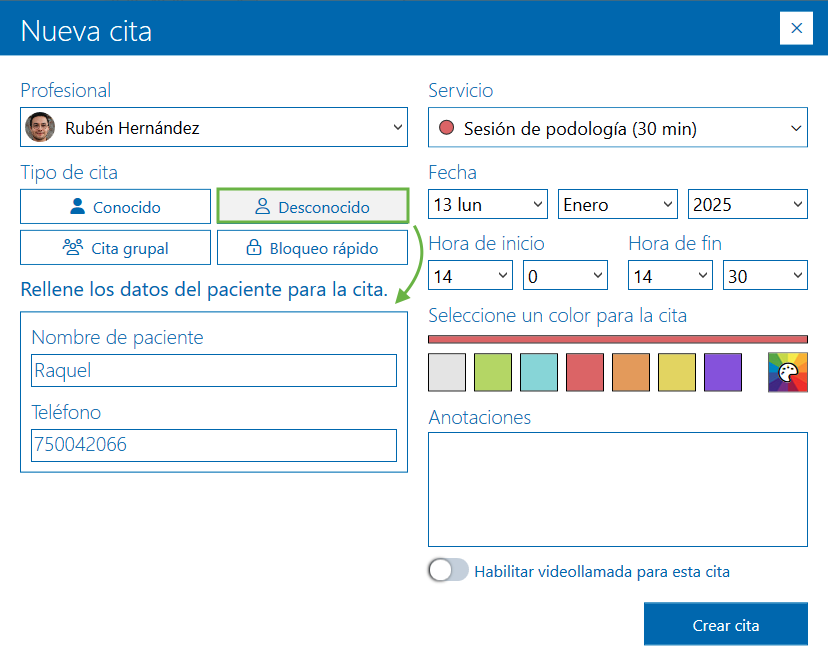Click Rubén Hernández's avatar photo

[x=40, y=127]
